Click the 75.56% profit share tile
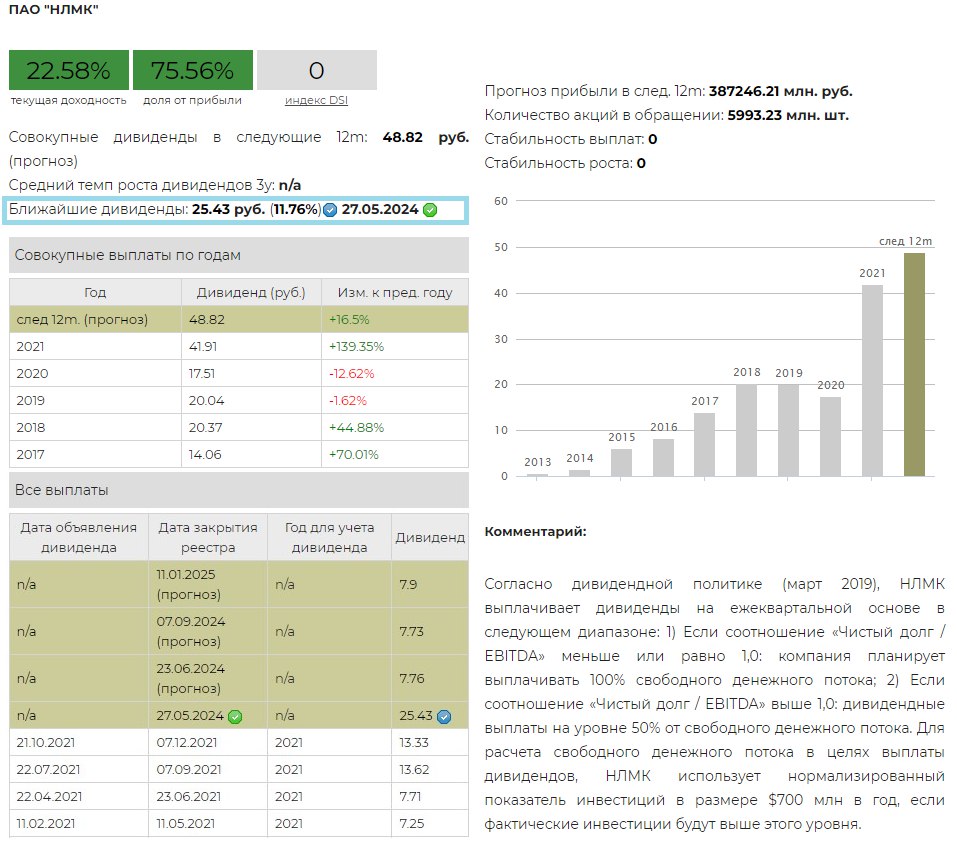This screenshot has width=957, height=849. 192,71
